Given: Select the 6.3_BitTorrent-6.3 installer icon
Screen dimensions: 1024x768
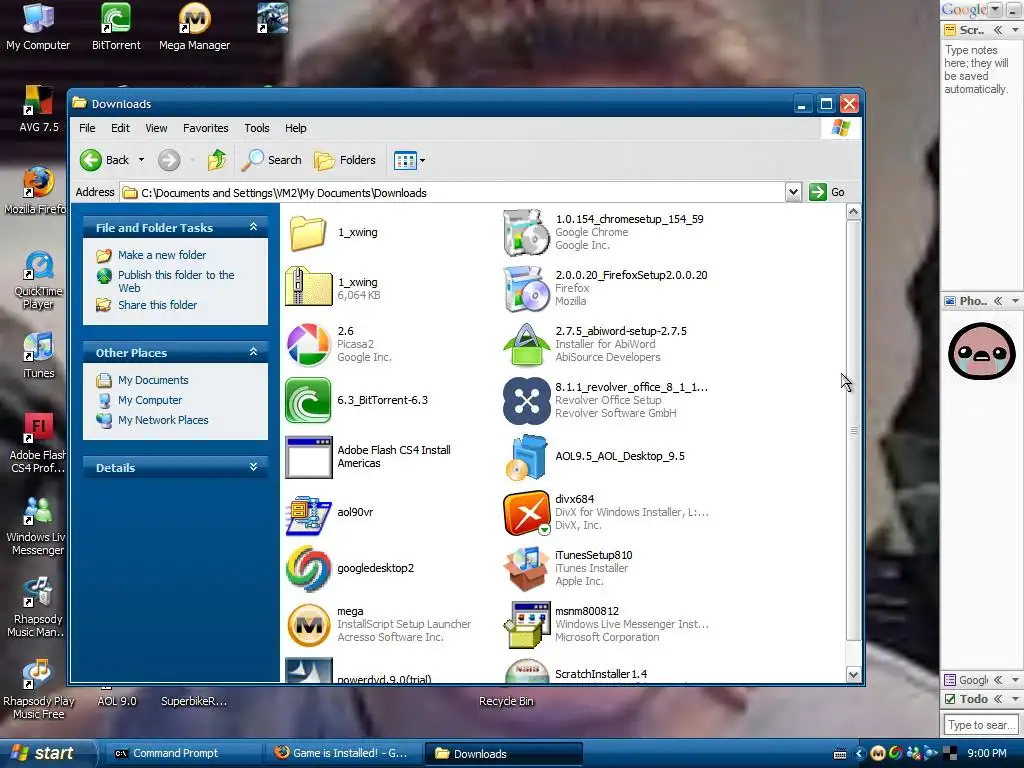Looking at the screenshot, I should [308, 400].
